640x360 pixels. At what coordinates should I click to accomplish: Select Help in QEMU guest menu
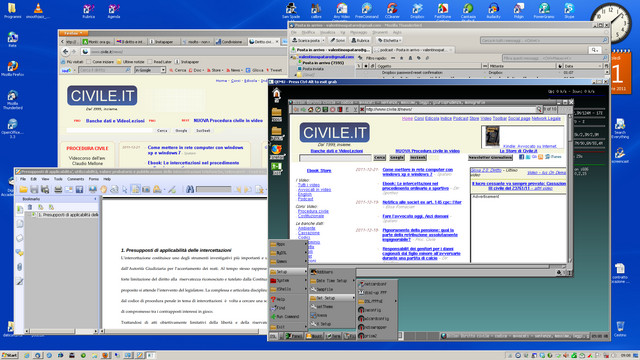288,299
